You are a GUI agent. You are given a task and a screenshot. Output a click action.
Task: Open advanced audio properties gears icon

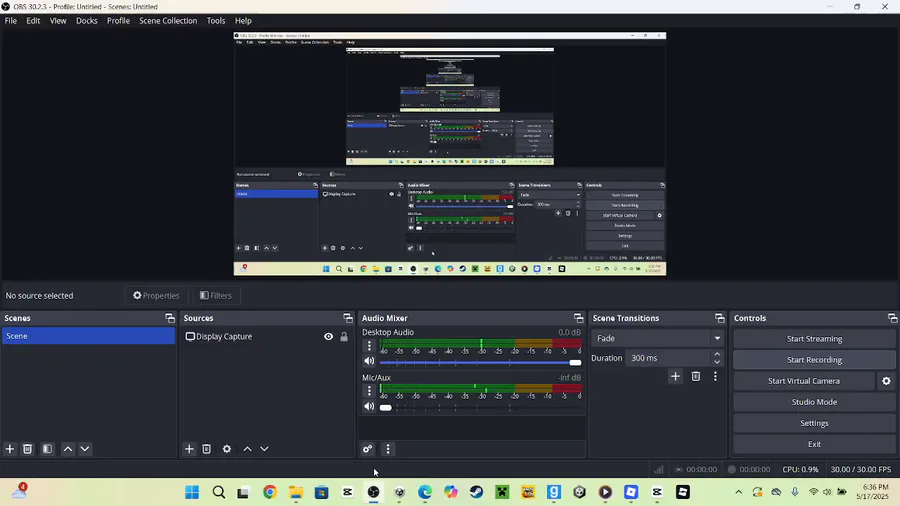click(x=367, y=449)
